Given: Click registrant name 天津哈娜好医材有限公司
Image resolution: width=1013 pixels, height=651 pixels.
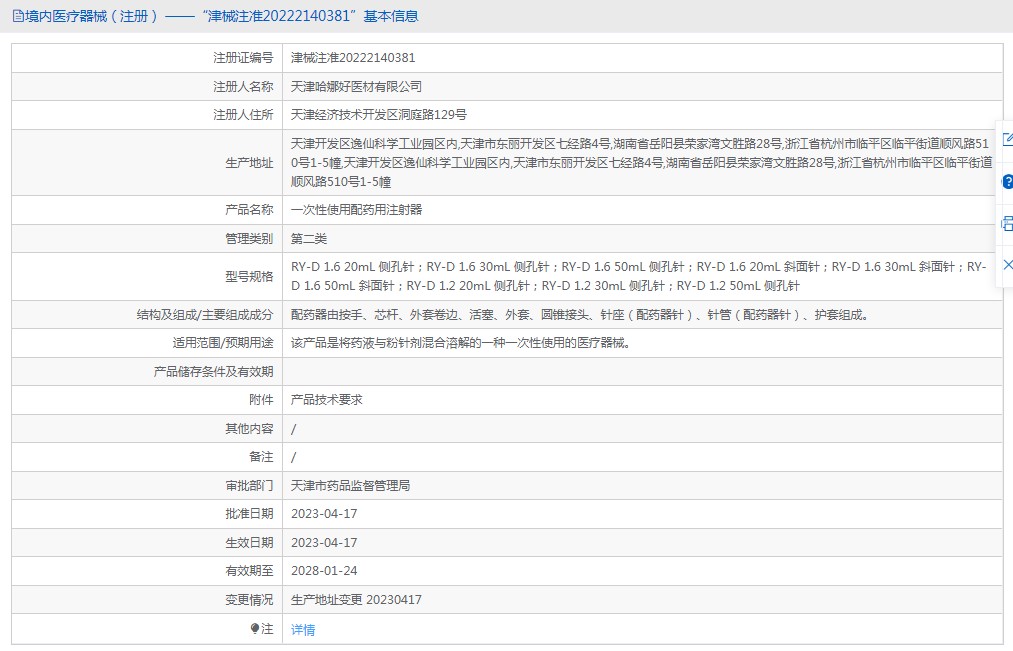Looking at the screenshot, I should [356, 87].
